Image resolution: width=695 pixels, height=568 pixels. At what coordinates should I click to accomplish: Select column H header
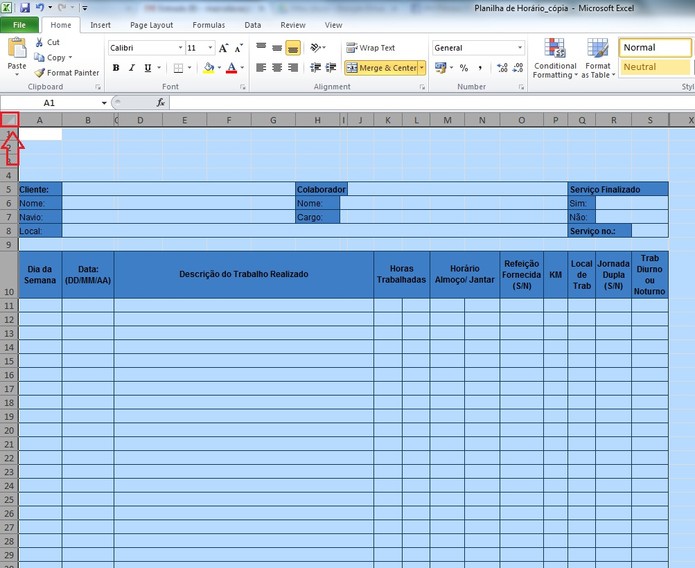click(317, 120)
